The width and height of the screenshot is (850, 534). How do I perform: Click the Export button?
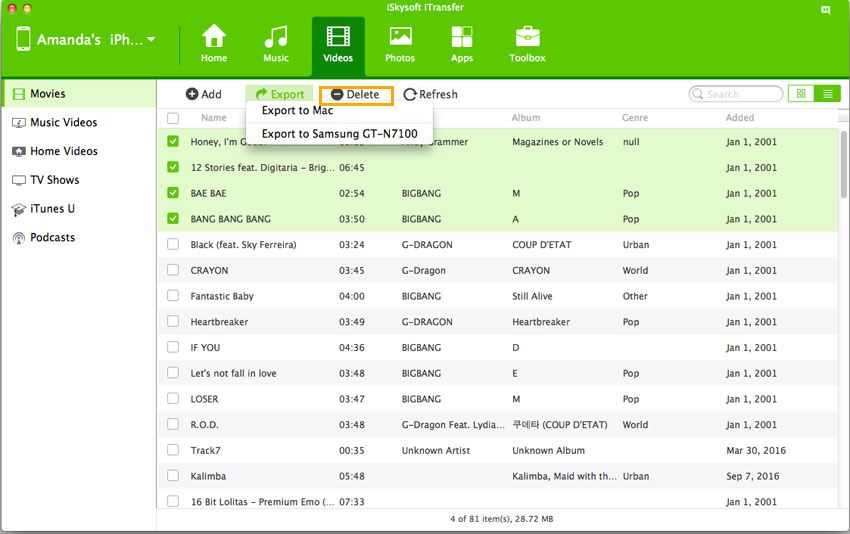tap(279, 94)
